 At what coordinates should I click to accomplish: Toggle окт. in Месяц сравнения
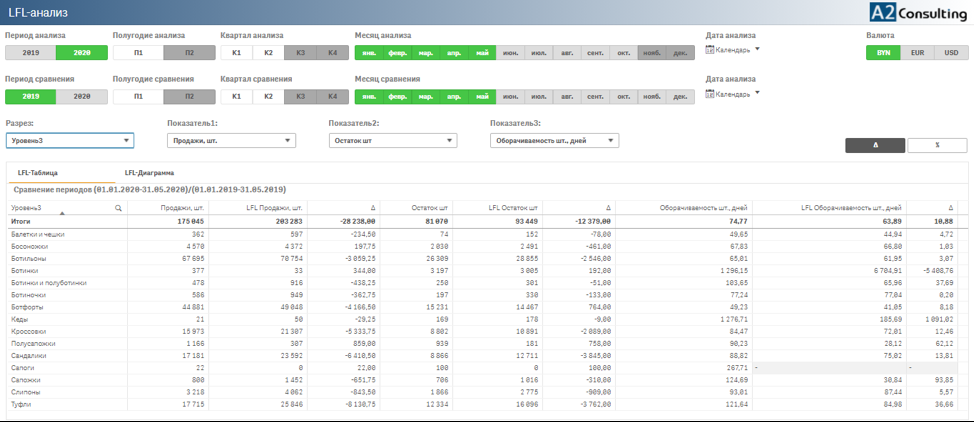tap(624, 97)
